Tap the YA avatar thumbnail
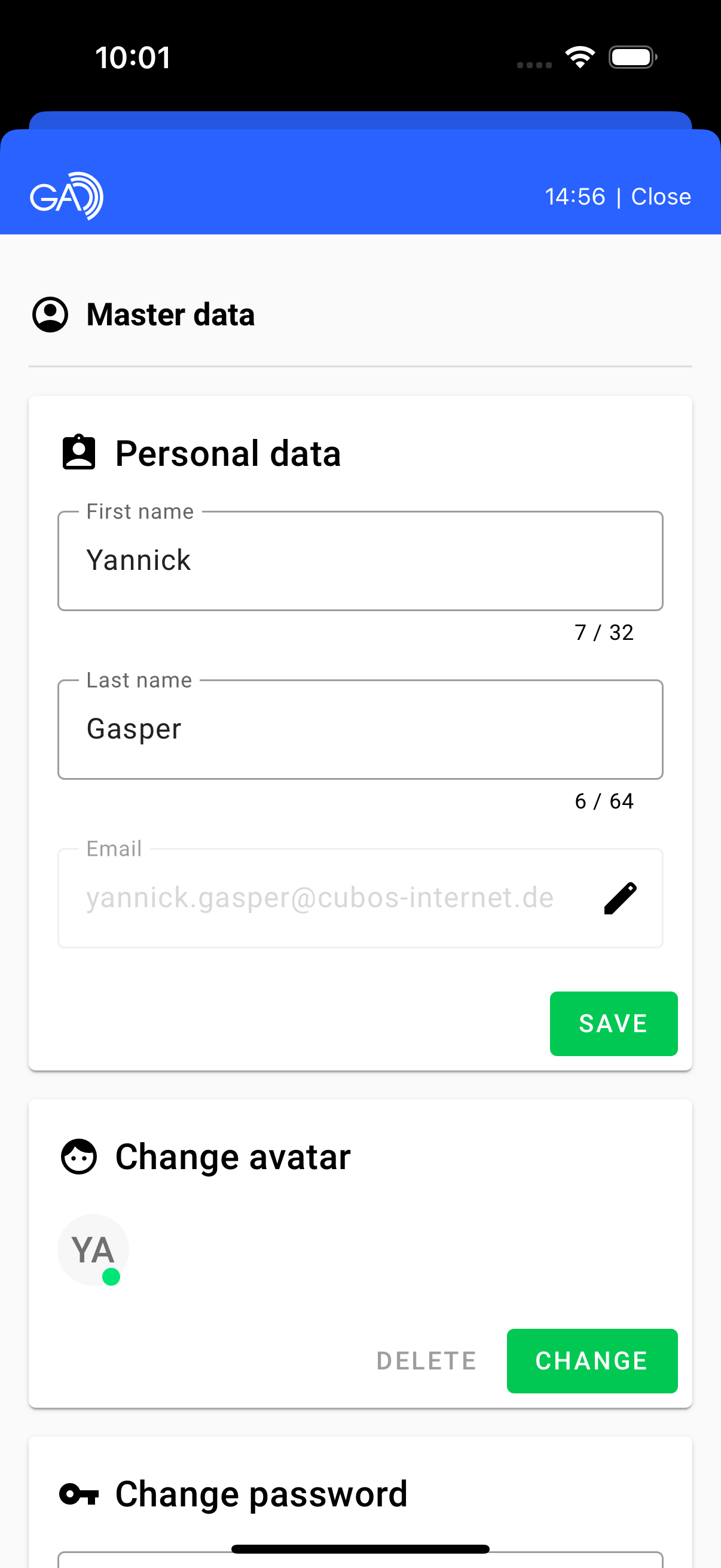The width and height of the screenshot is (721, 1568). tap(93, 1249)
